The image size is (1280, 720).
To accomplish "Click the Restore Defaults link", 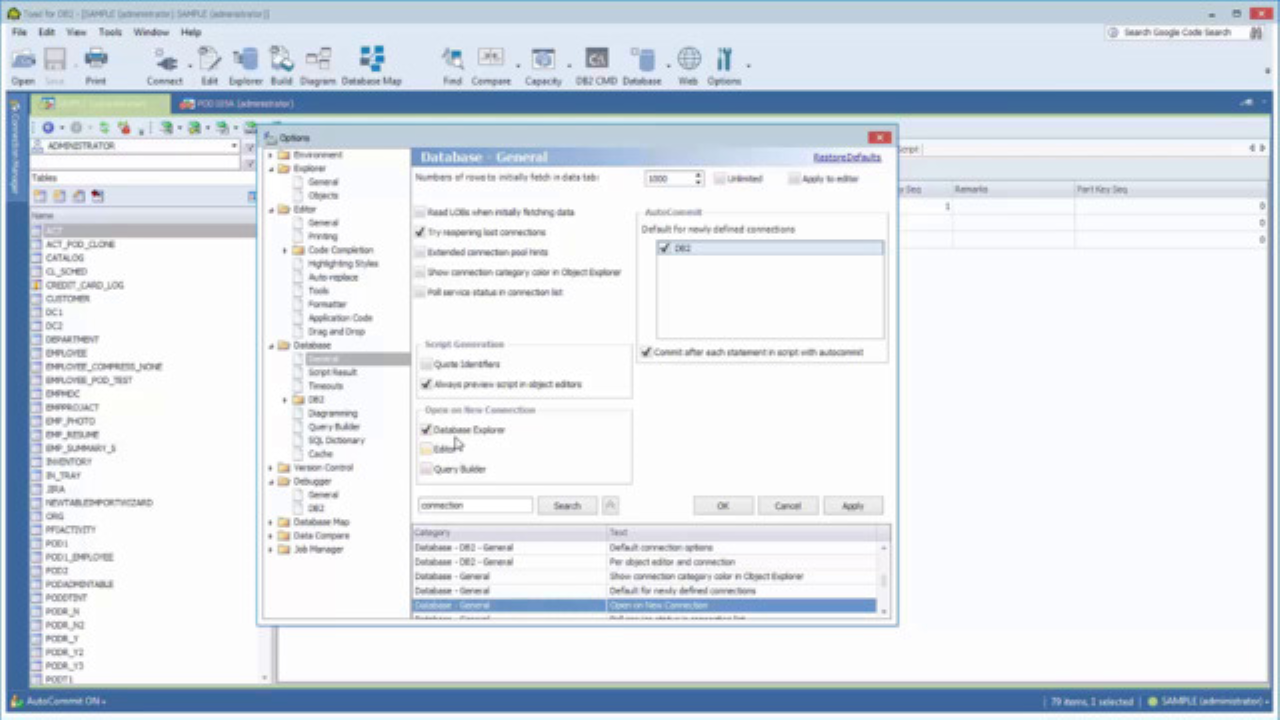I will point(846,158).
